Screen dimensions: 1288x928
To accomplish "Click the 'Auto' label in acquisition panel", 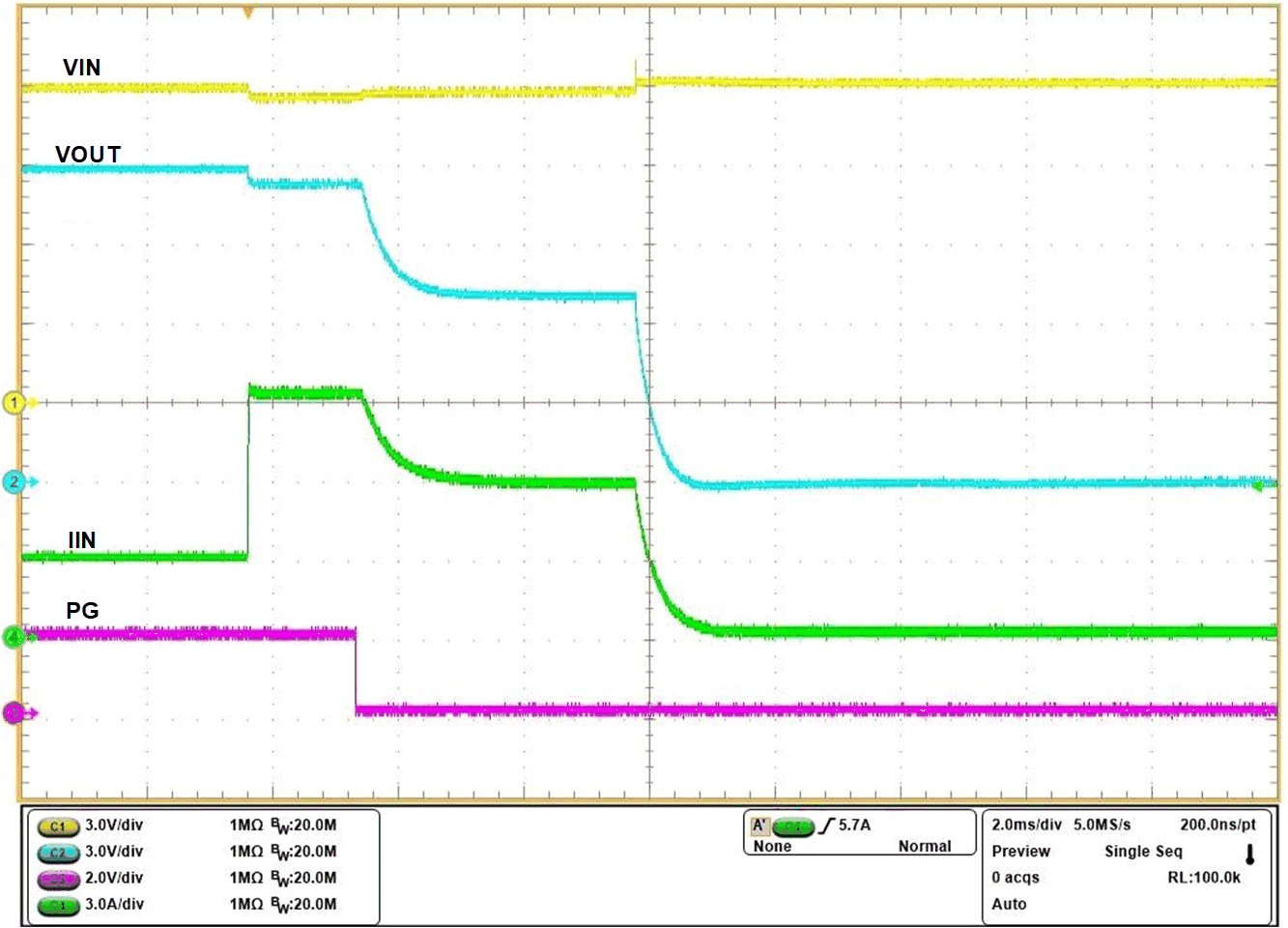I will click(1009, 904).
